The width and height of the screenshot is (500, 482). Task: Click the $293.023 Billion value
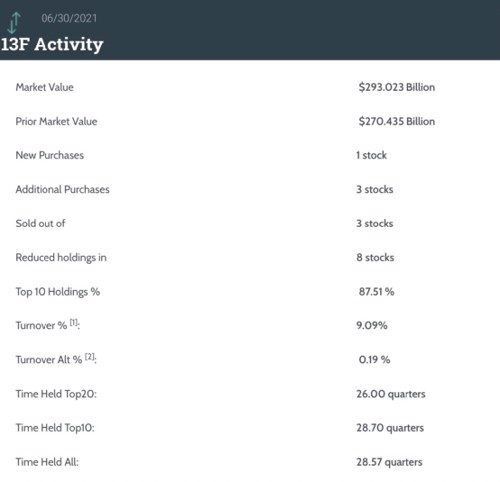(x=397, y=87)
